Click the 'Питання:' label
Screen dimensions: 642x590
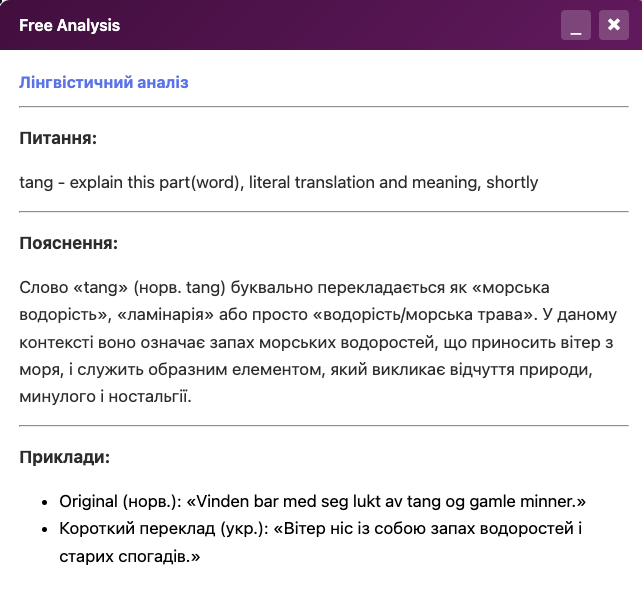coord(58,138)
